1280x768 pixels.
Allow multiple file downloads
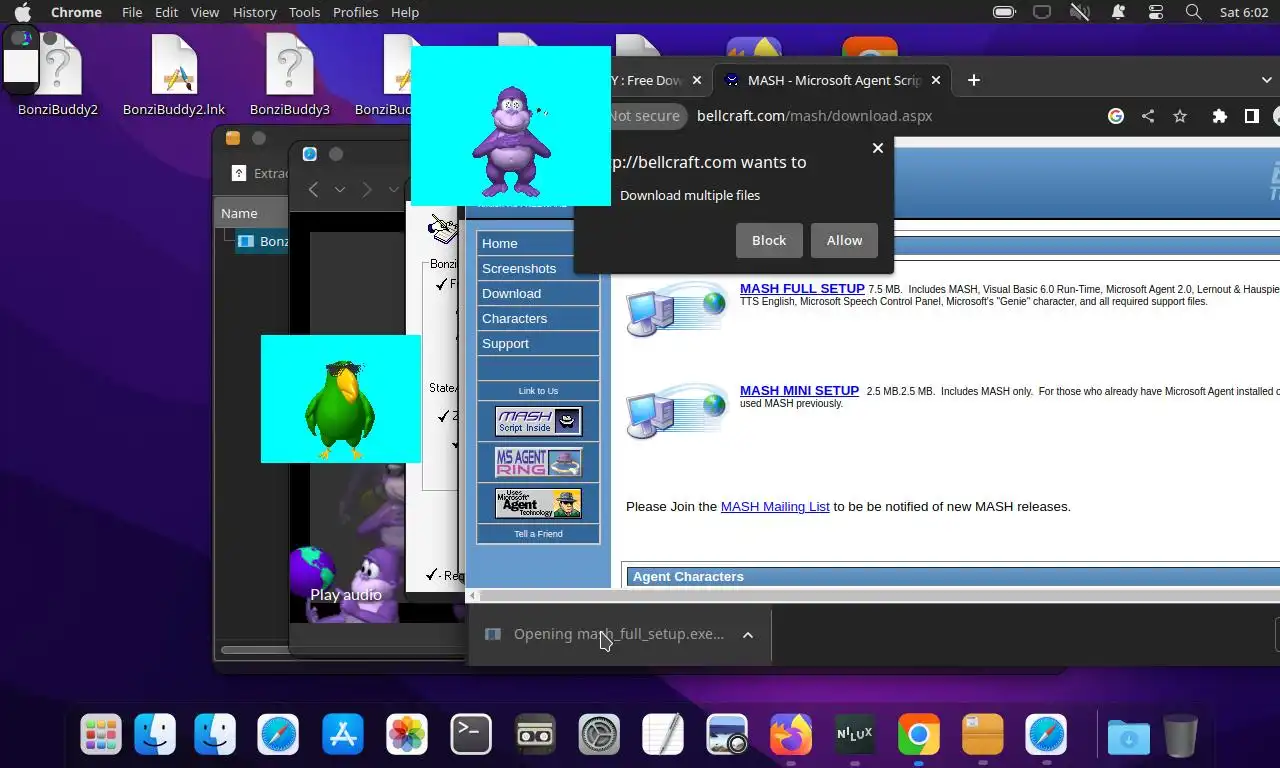click(844, 240)
